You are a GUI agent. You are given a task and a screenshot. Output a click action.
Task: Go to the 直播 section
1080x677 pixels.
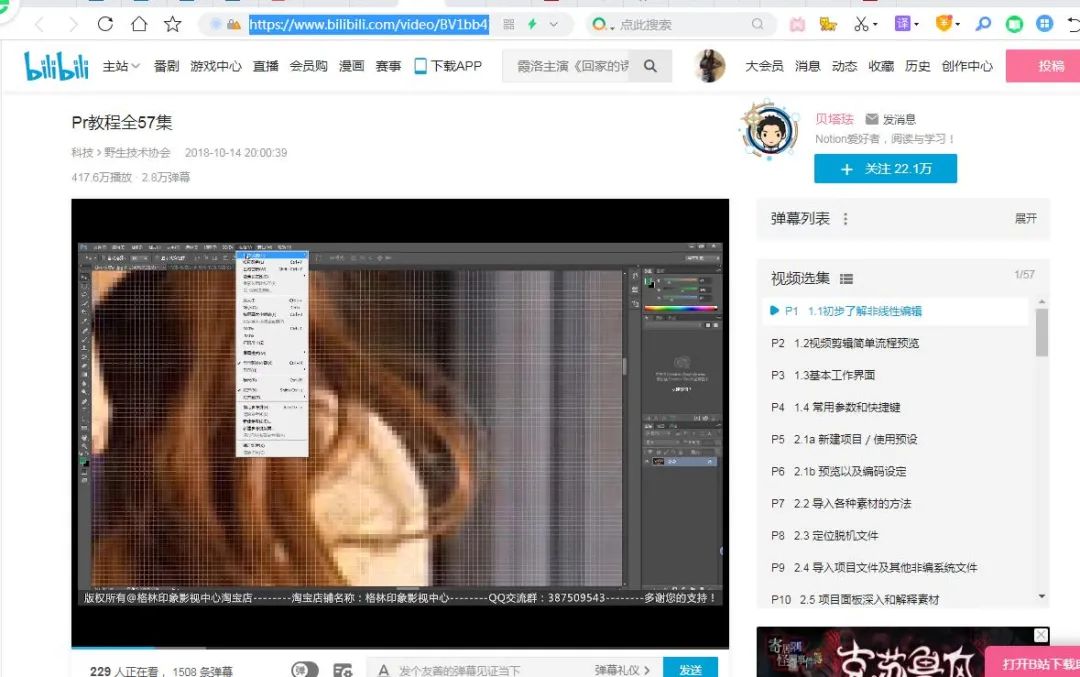coord(265,66)
